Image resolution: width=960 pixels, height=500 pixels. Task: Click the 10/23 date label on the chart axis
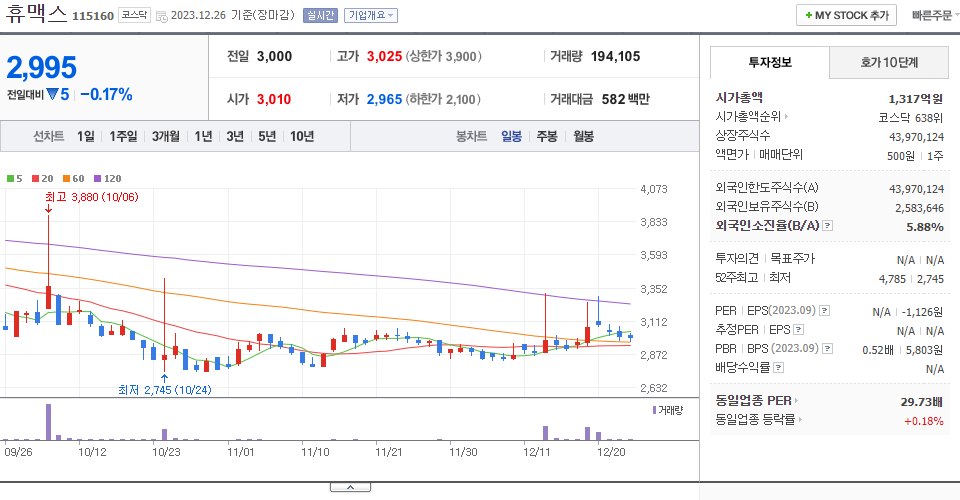[166, 452]
